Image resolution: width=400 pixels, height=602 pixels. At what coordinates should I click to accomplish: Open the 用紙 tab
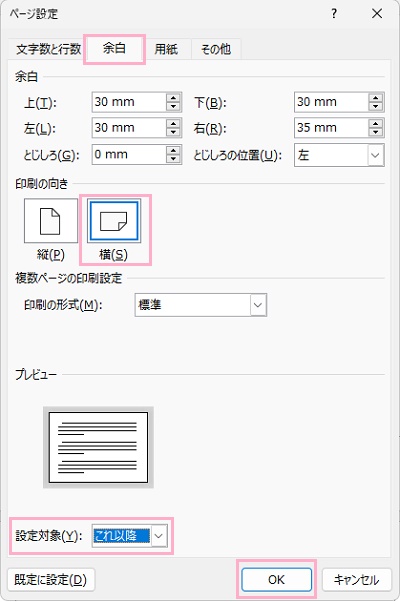166,49
